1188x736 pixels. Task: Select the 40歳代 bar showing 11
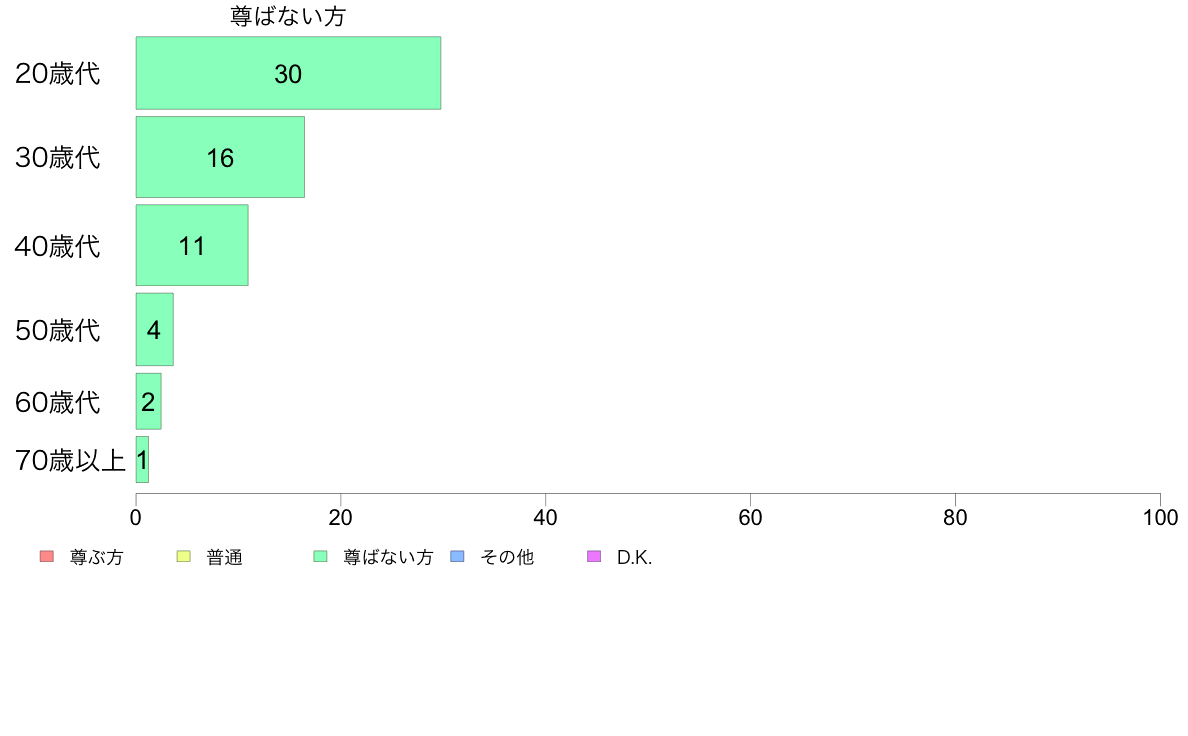(192, 245)
